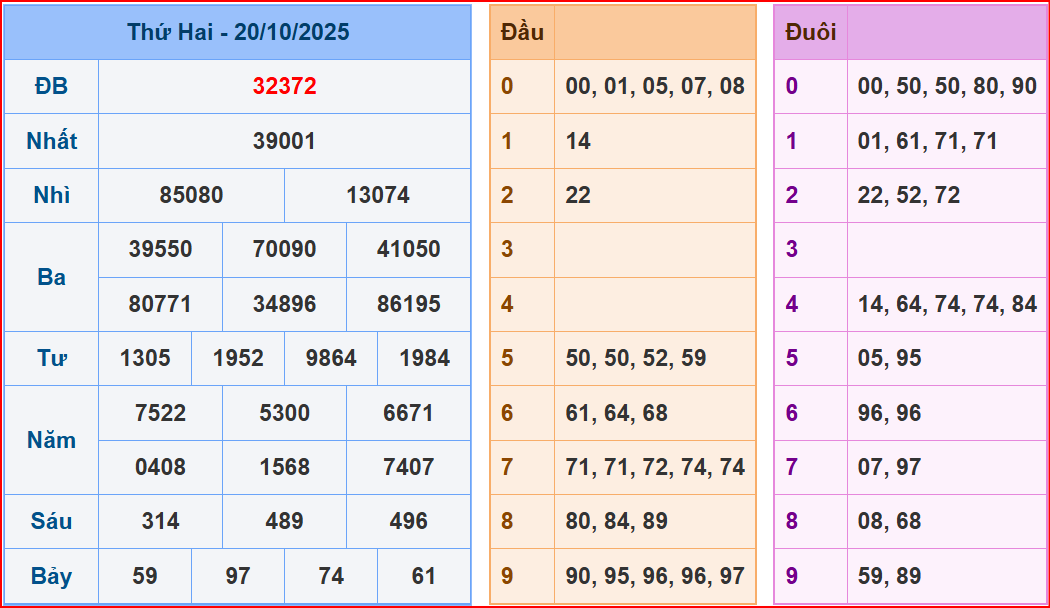Click fifth prize number 0408
The width and height of the screenshot is (1050, 608).
pos(161,467)
